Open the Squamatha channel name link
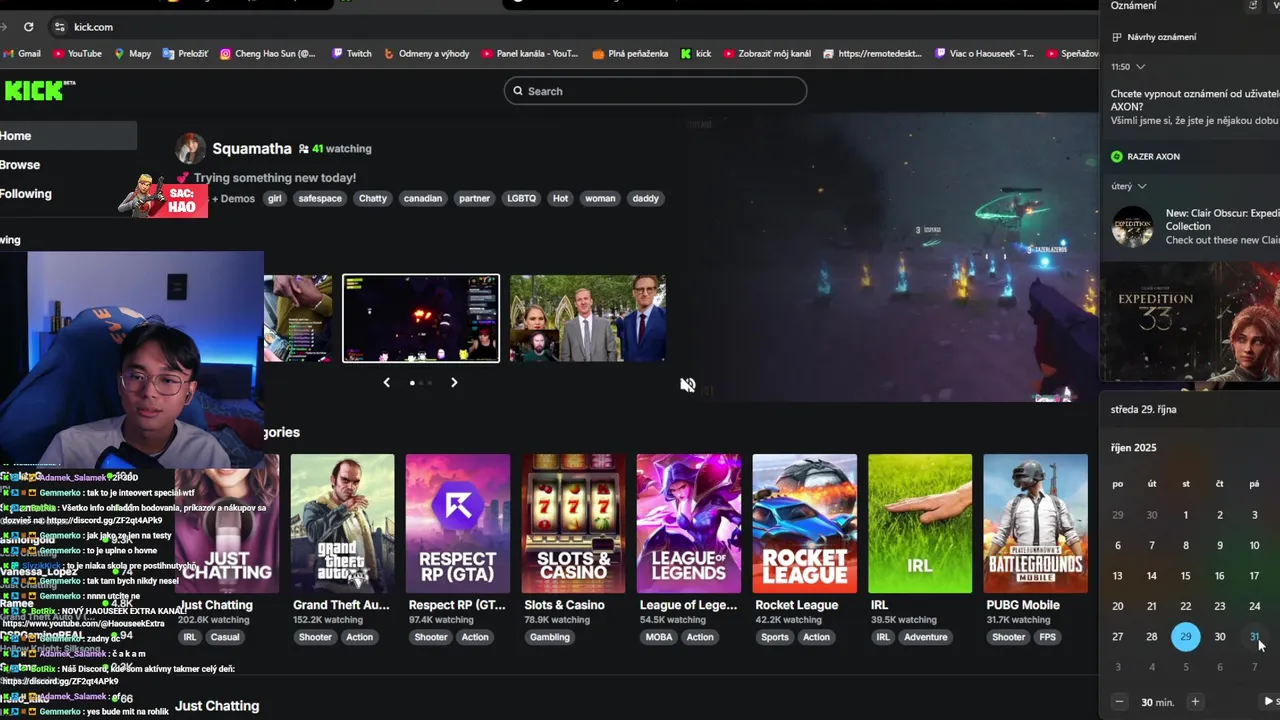1280x720 pixels. [x=252, y=149]
